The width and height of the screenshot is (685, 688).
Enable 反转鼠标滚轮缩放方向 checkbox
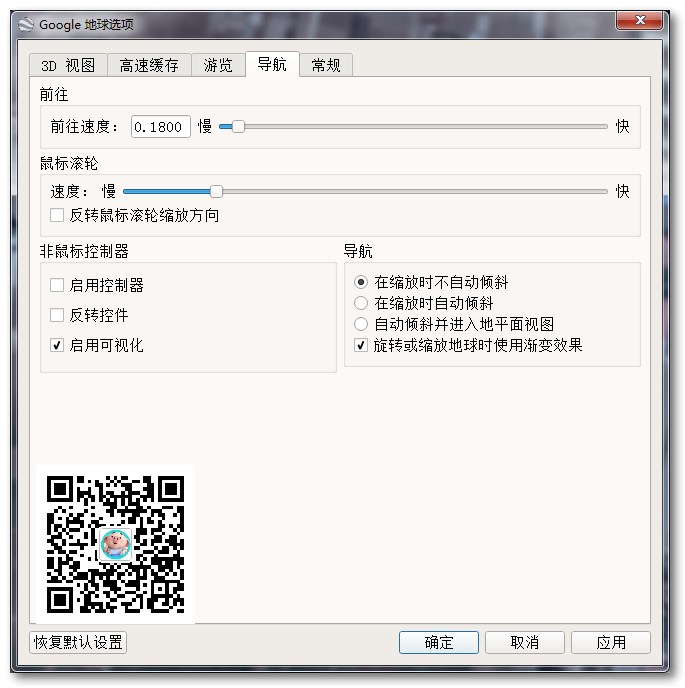coord(58,215)
